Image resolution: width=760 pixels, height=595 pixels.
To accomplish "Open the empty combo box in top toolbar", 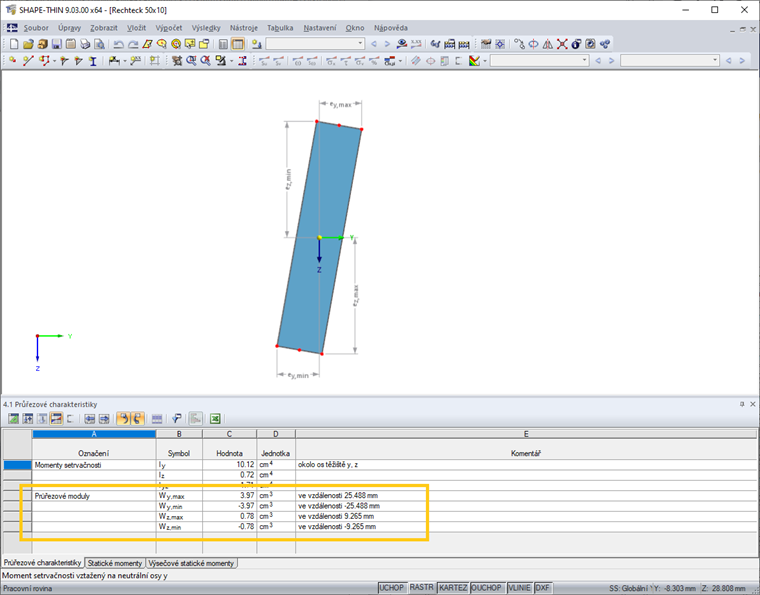I will pos(315,44).
